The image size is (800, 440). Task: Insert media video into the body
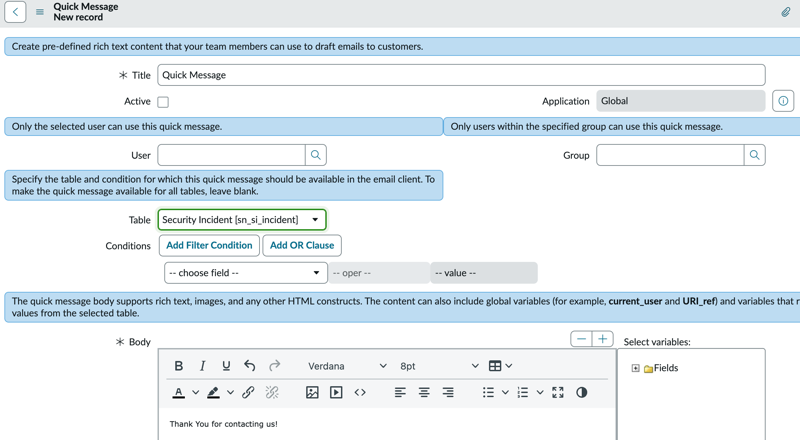336,393
